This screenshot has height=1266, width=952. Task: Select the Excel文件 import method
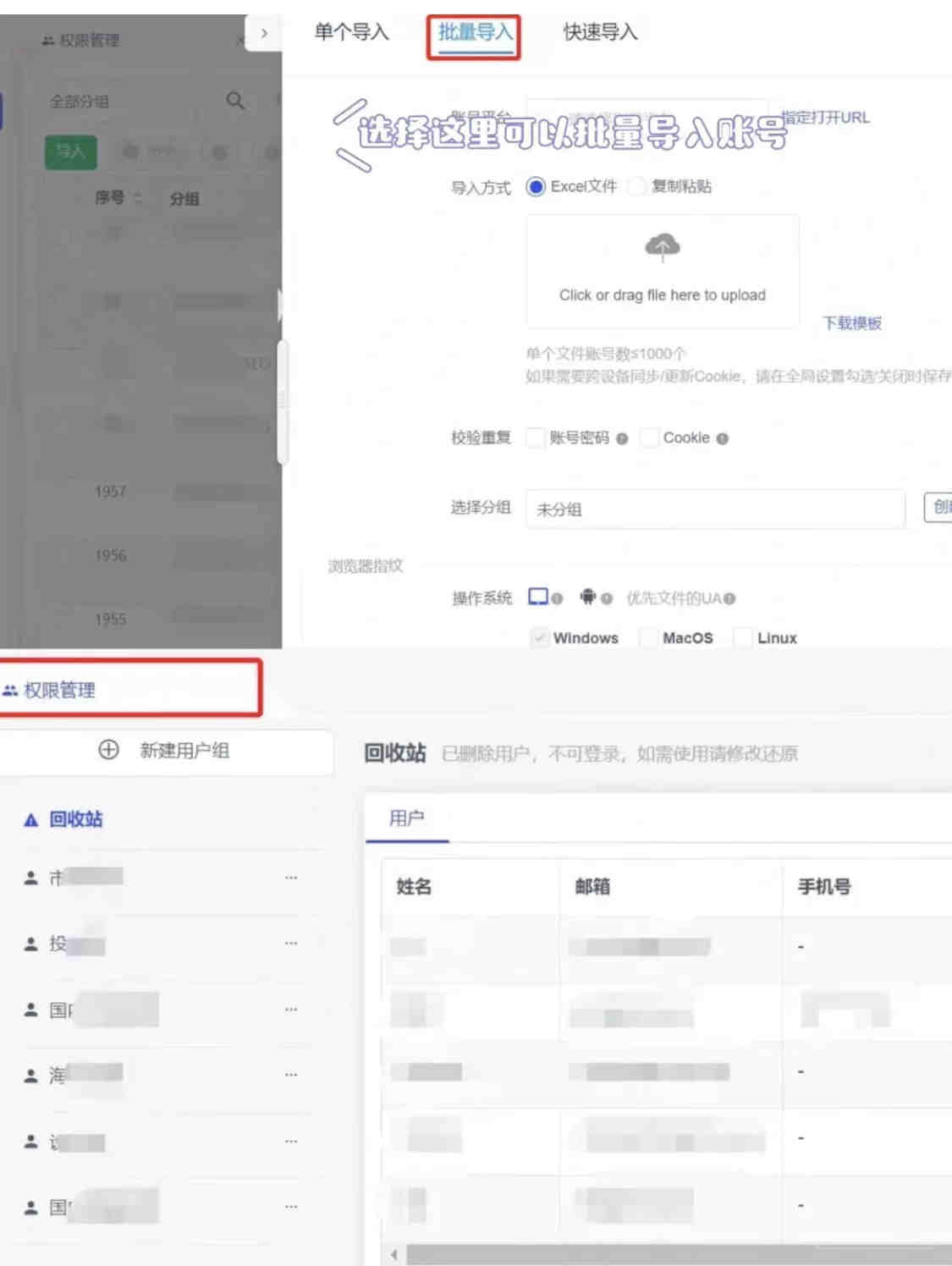[536, 186]
